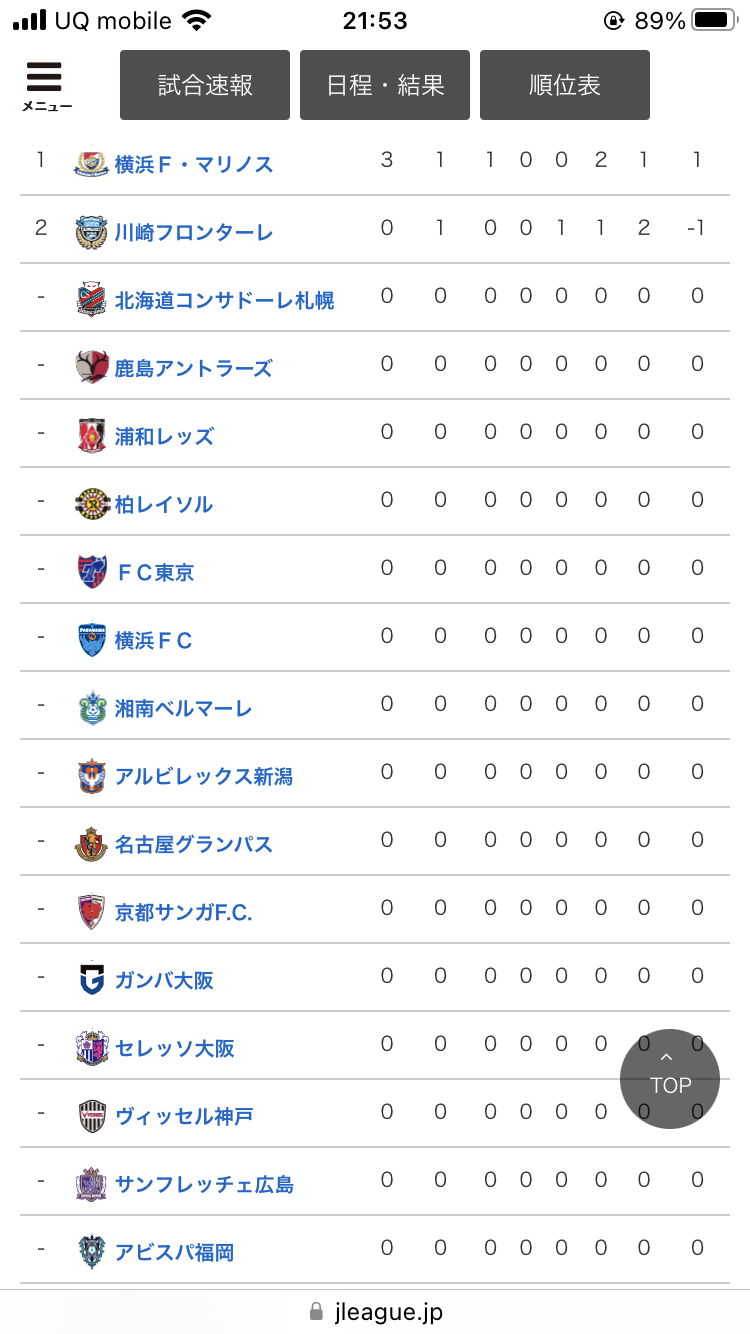Select the 順位表 tab
The height and width of the screenshot is (1334, 750).
tap(565, 85)
